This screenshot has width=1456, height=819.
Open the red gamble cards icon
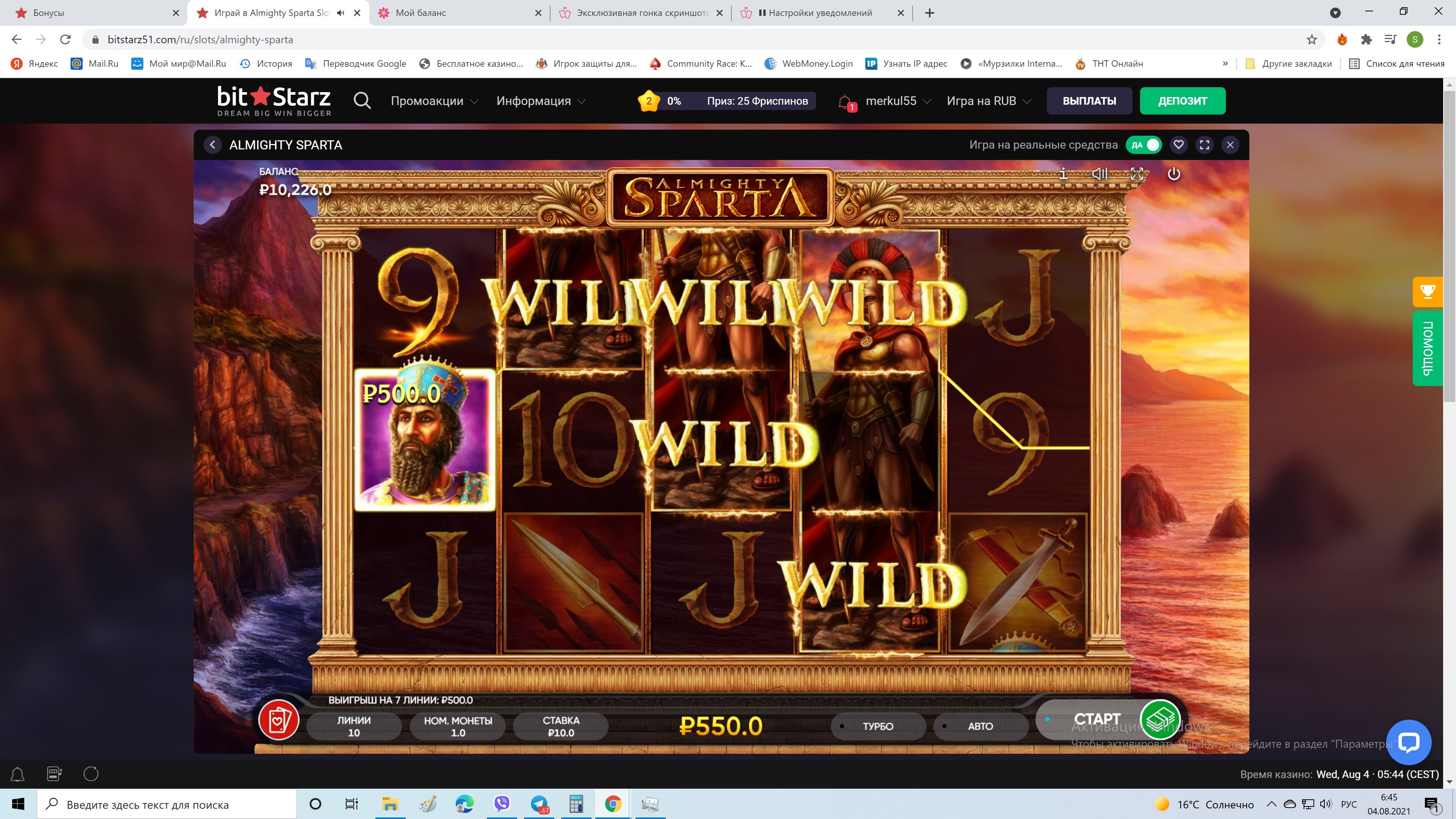point(278,720)
